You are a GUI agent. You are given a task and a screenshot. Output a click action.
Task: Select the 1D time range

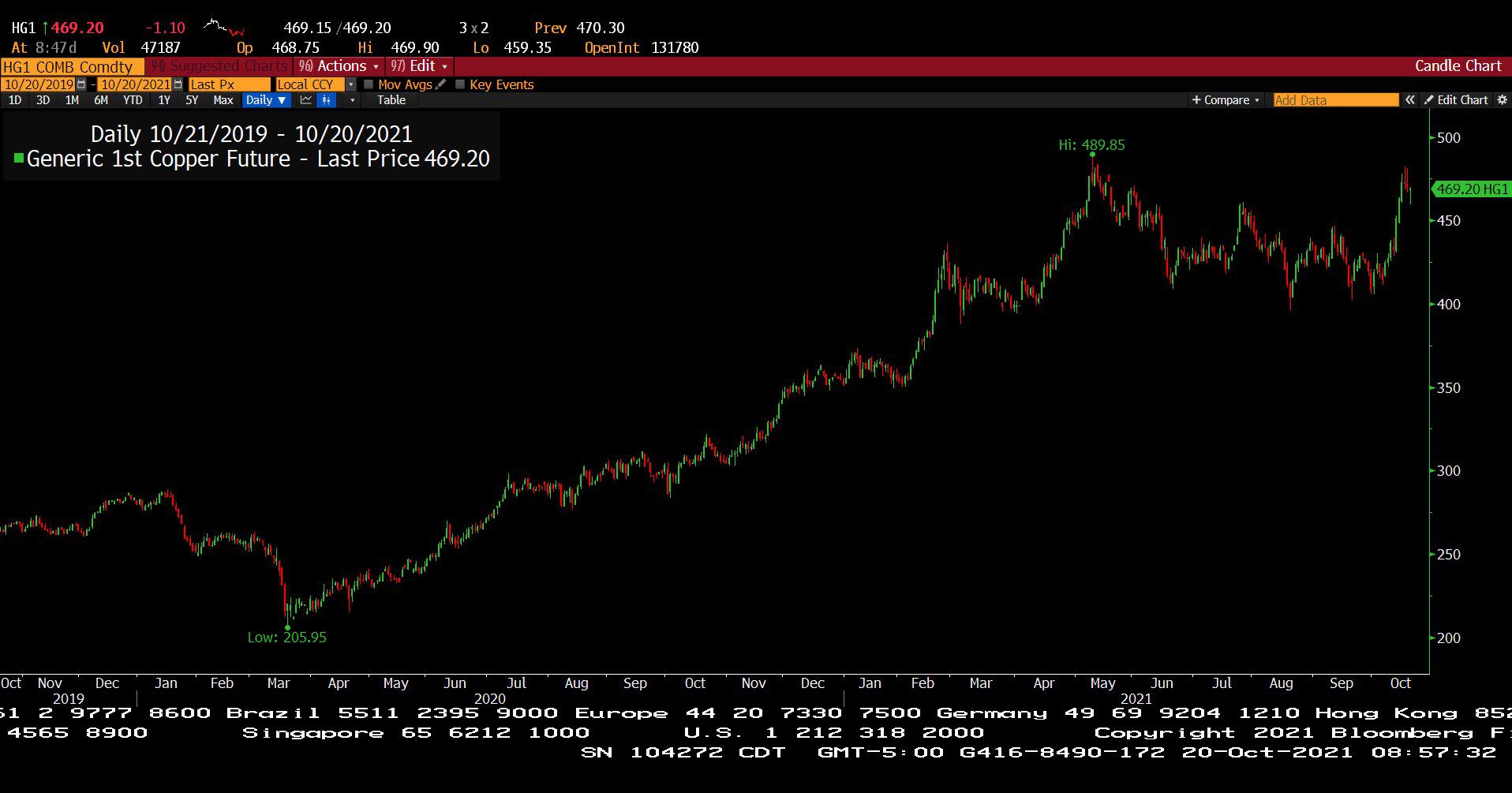click(x=15, y=100)
